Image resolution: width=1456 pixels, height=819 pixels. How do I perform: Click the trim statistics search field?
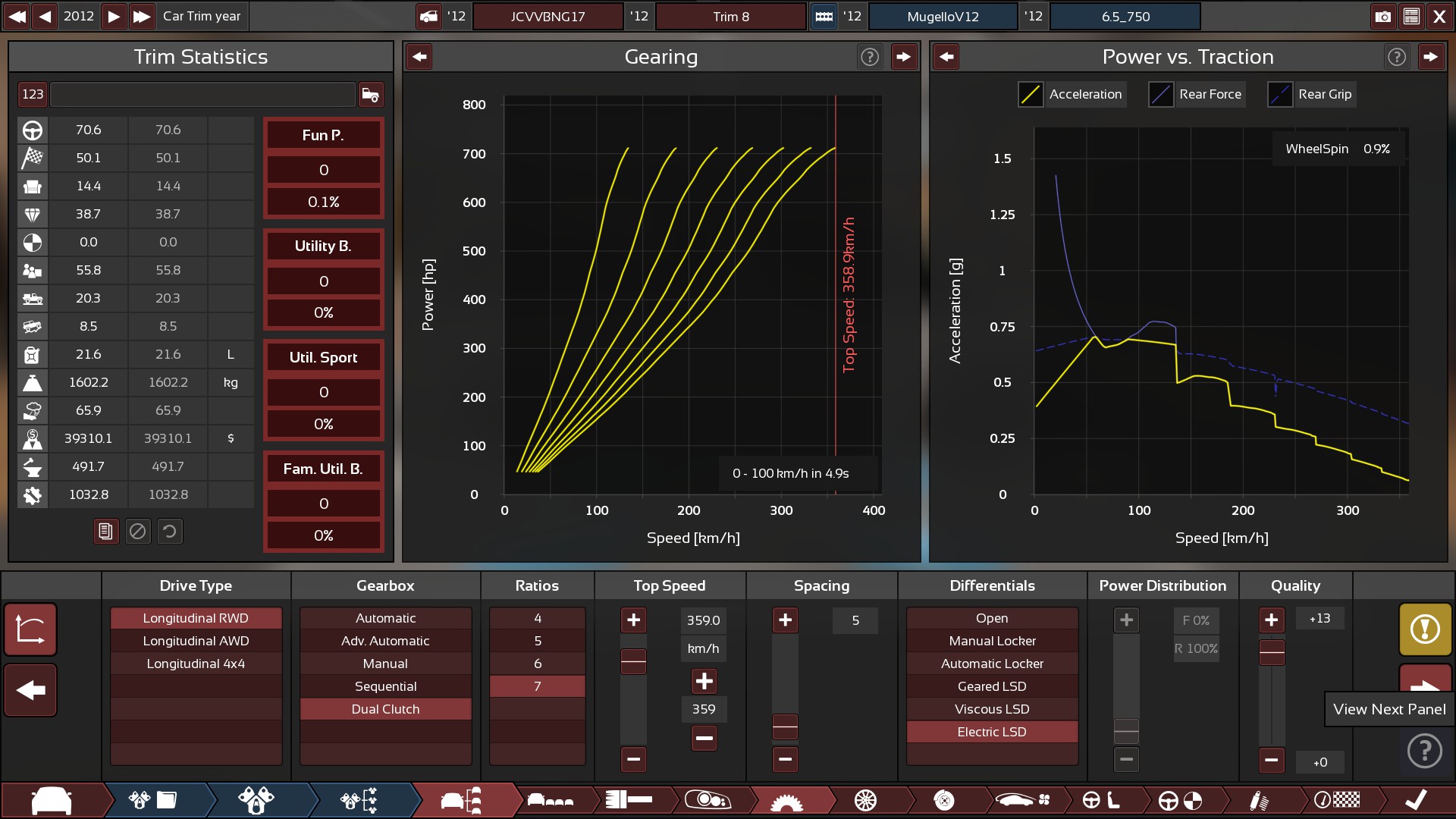click(202, 94)
